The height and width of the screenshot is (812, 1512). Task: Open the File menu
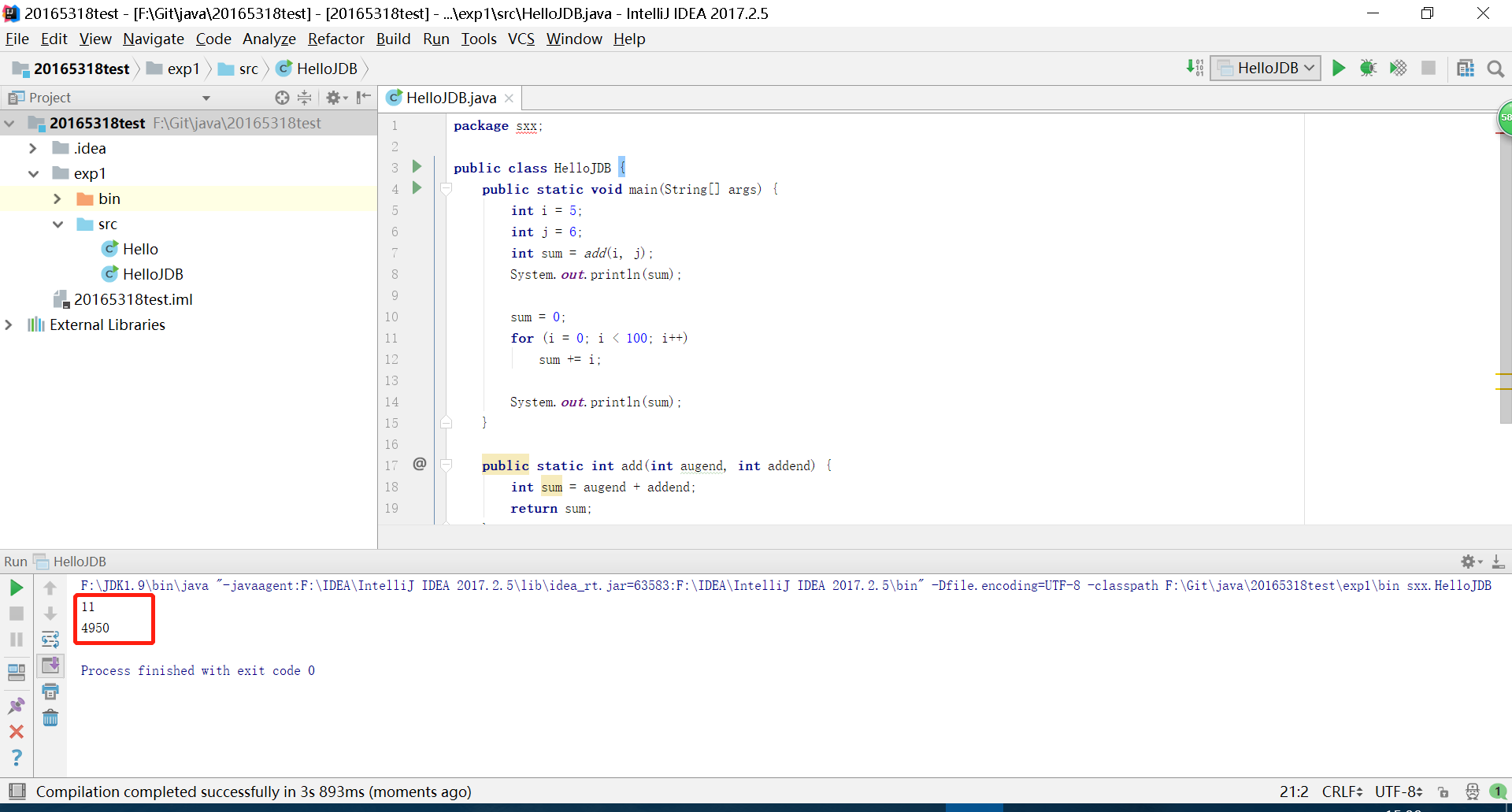click(17, 39)
